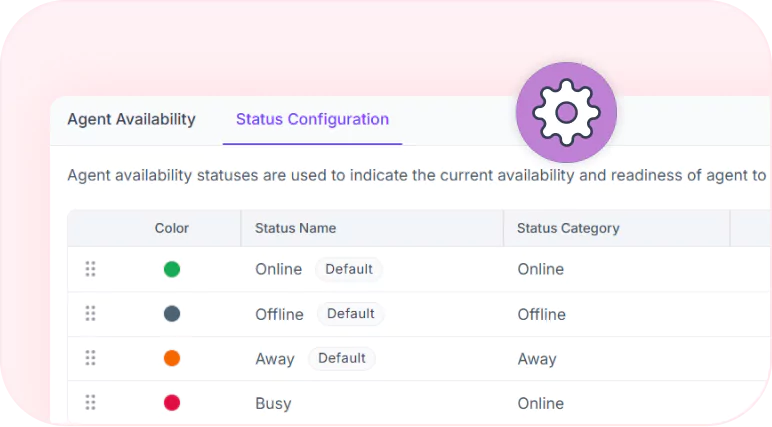Click Online category in the Online row
The image size is (772, 427).
click(x=541, y=269)
